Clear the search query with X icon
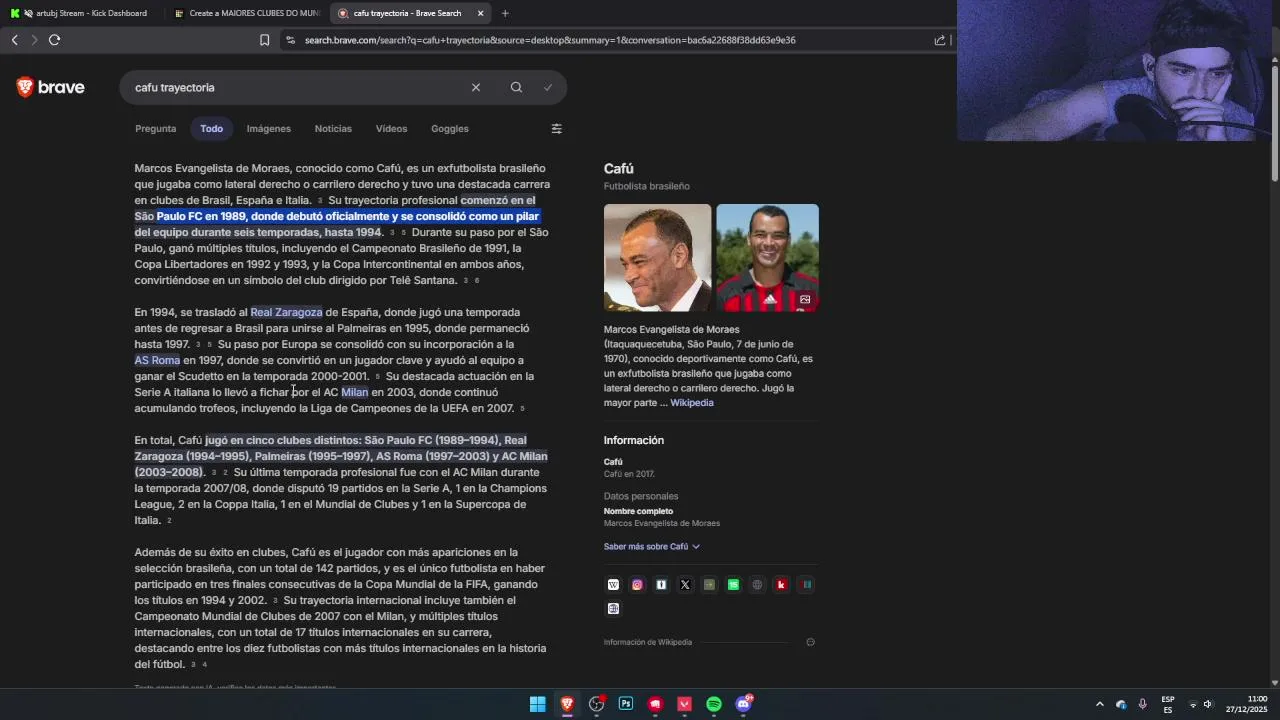 (476, 88)
